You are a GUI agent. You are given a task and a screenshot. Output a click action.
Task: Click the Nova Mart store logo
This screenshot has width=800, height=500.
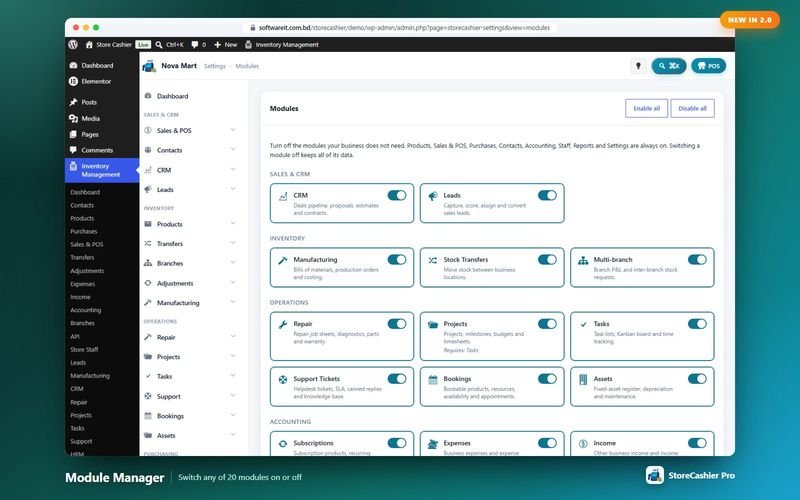point(149,66)
